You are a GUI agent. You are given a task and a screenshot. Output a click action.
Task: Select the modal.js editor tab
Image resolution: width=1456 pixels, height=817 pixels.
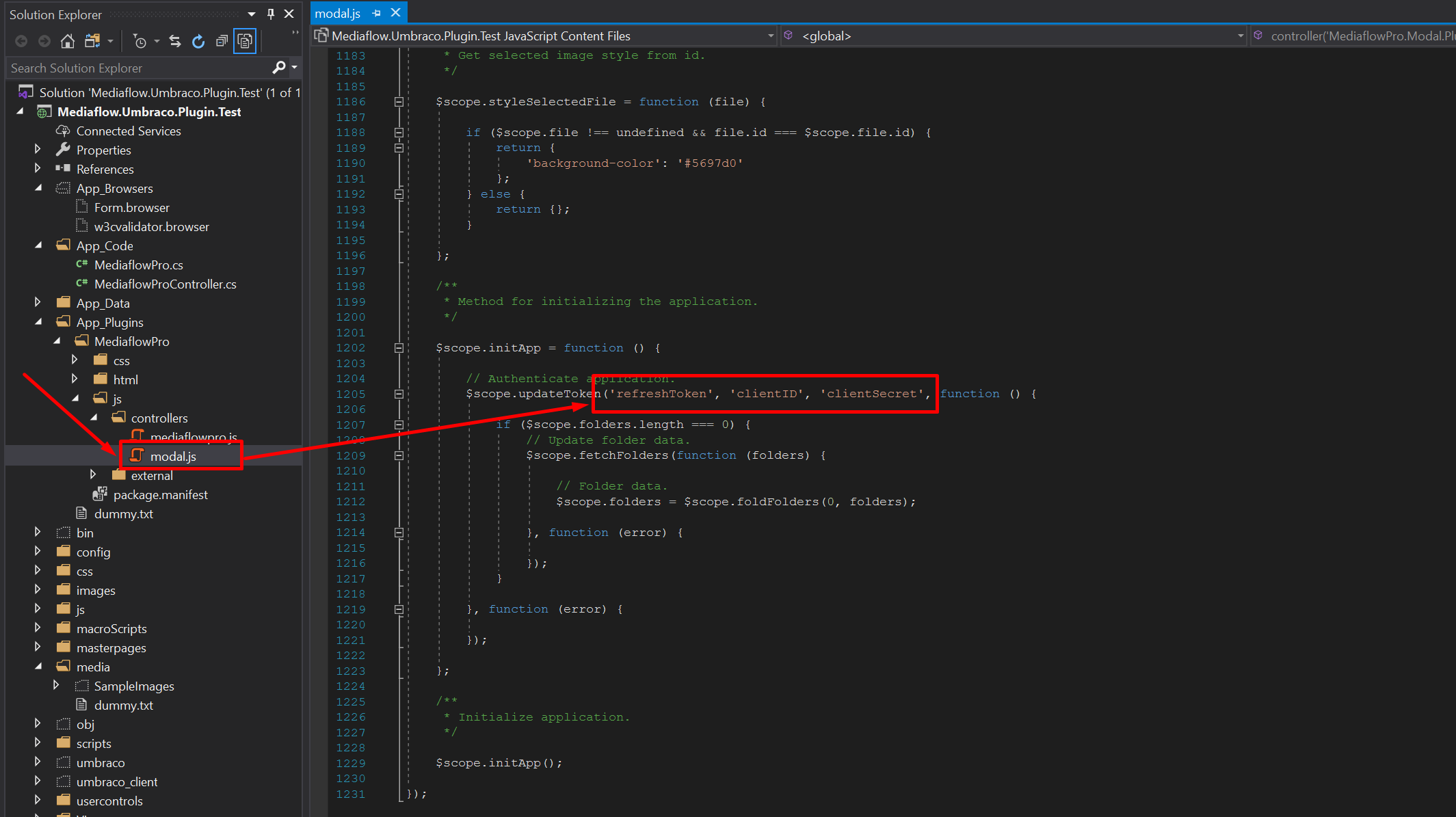pyautogui.click(x=337, y=13)
